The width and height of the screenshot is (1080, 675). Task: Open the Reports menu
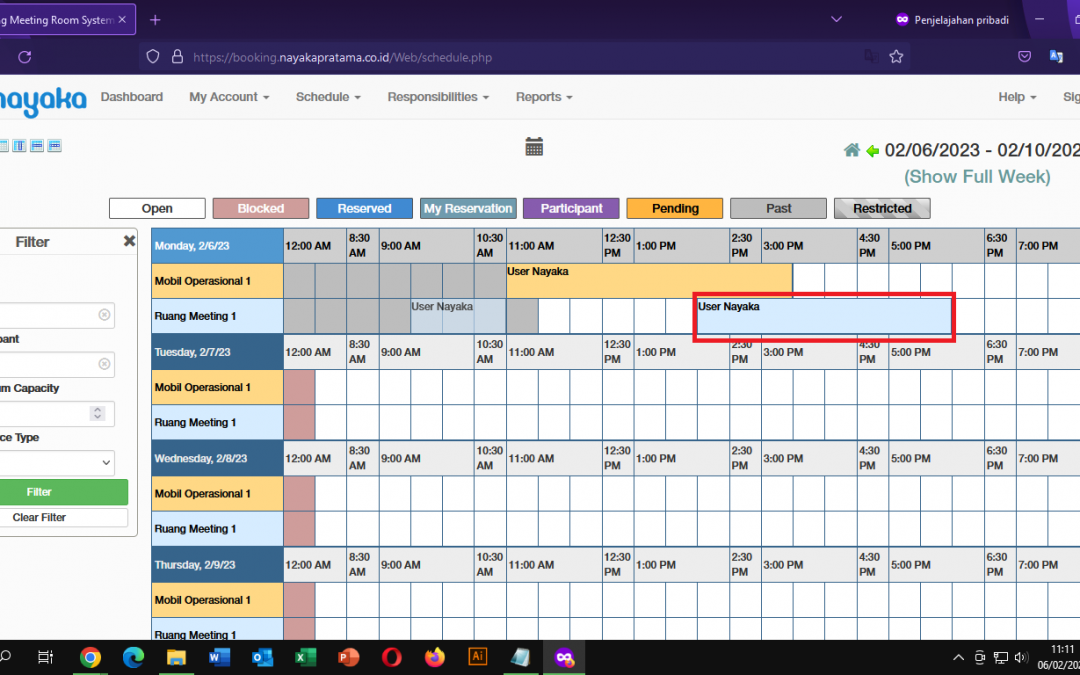click(x=544, y=97)
